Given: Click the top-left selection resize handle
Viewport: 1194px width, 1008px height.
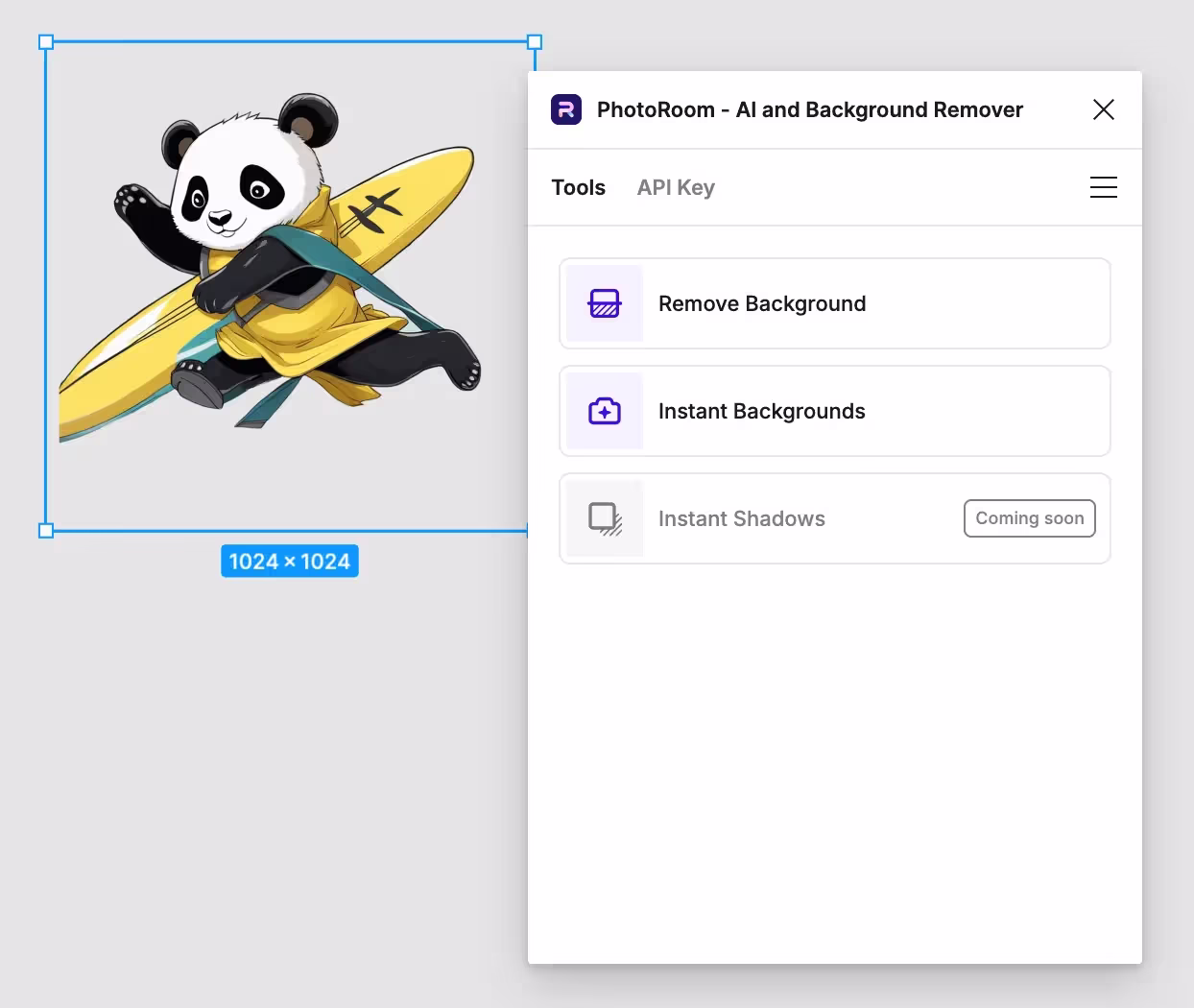Looking at the screenshot, I should coord(46,42).
